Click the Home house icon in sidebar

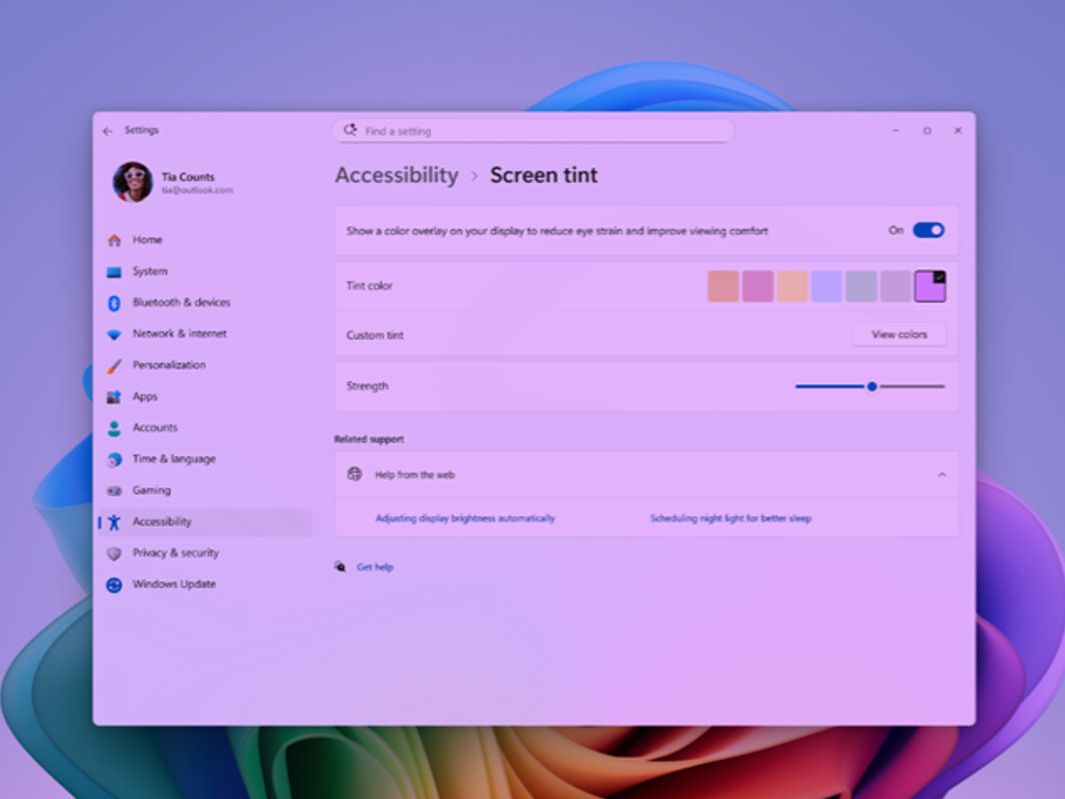pos(114,240)
